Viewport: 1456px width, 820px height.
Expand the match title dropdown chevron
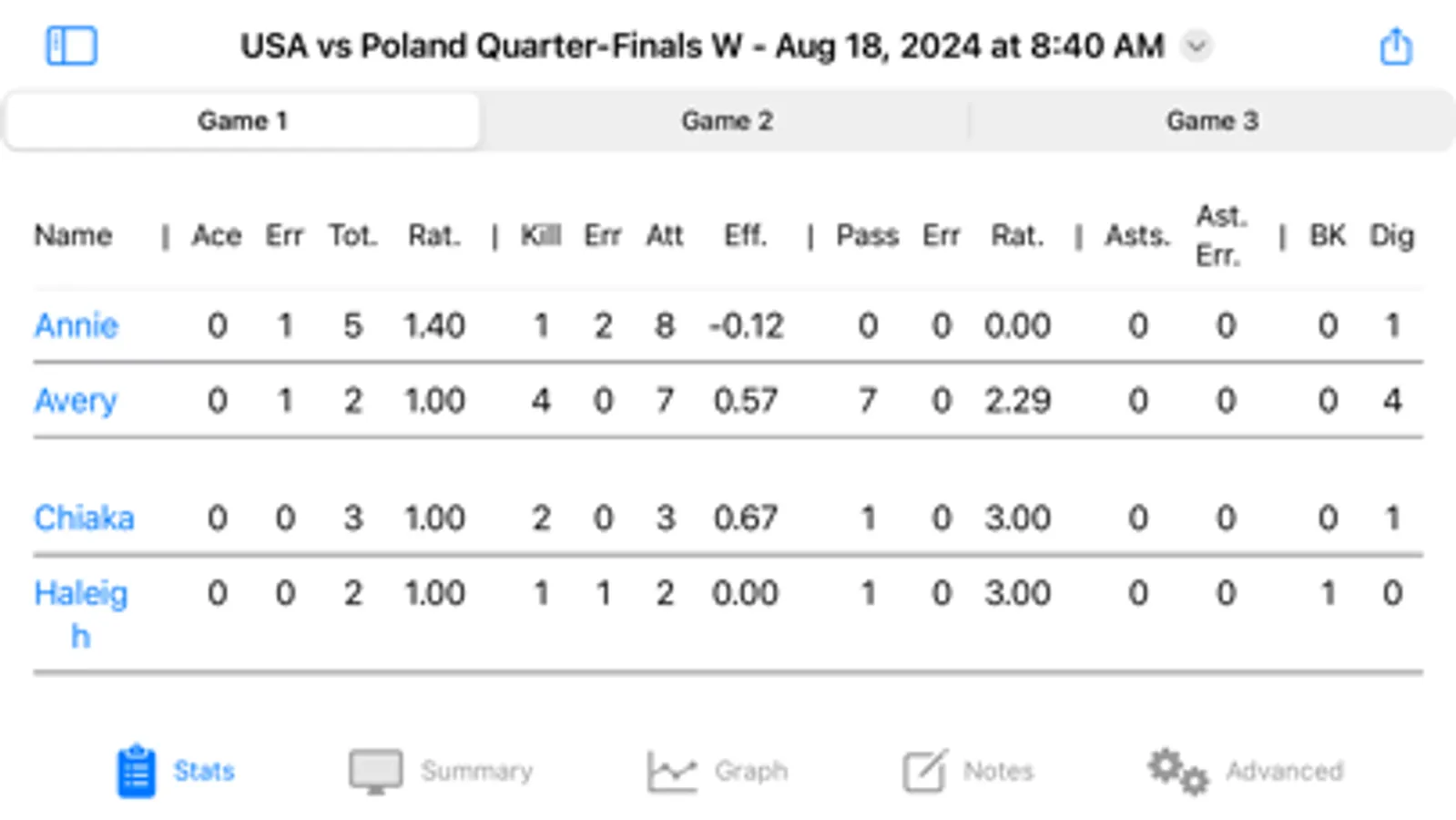1196,46
